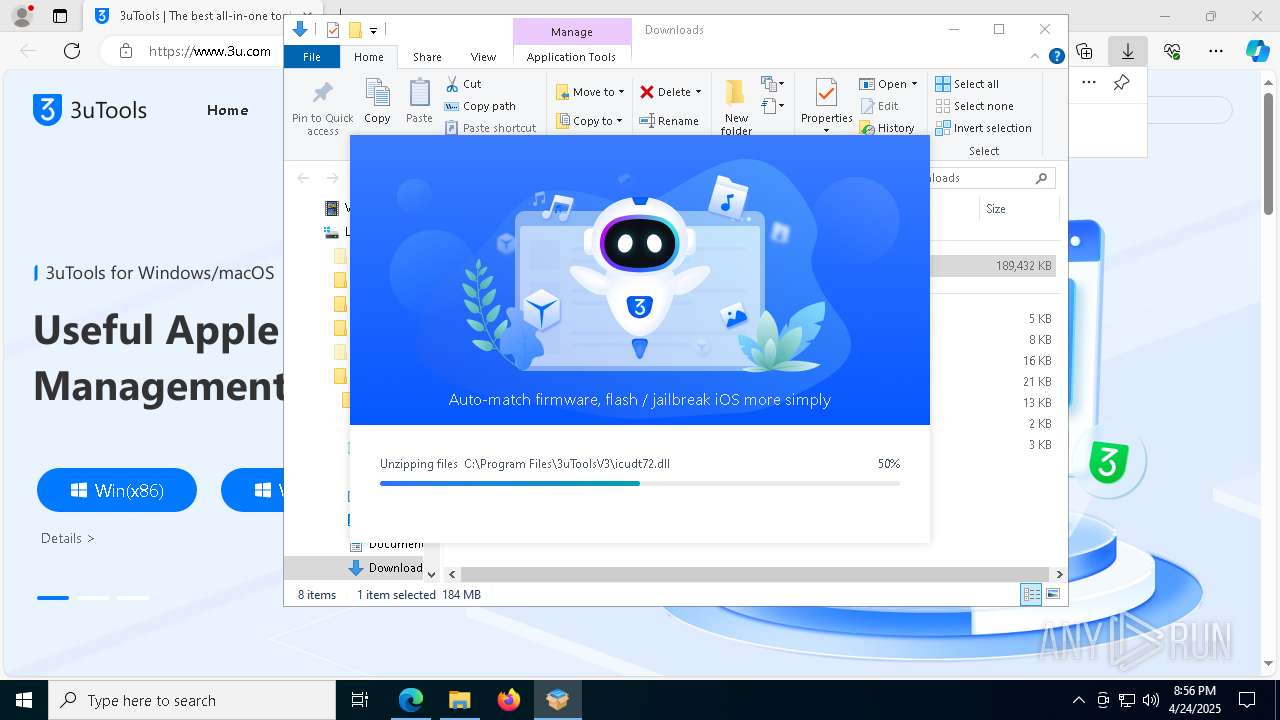Switch to the Share ribbon tab

coord(427,57)
